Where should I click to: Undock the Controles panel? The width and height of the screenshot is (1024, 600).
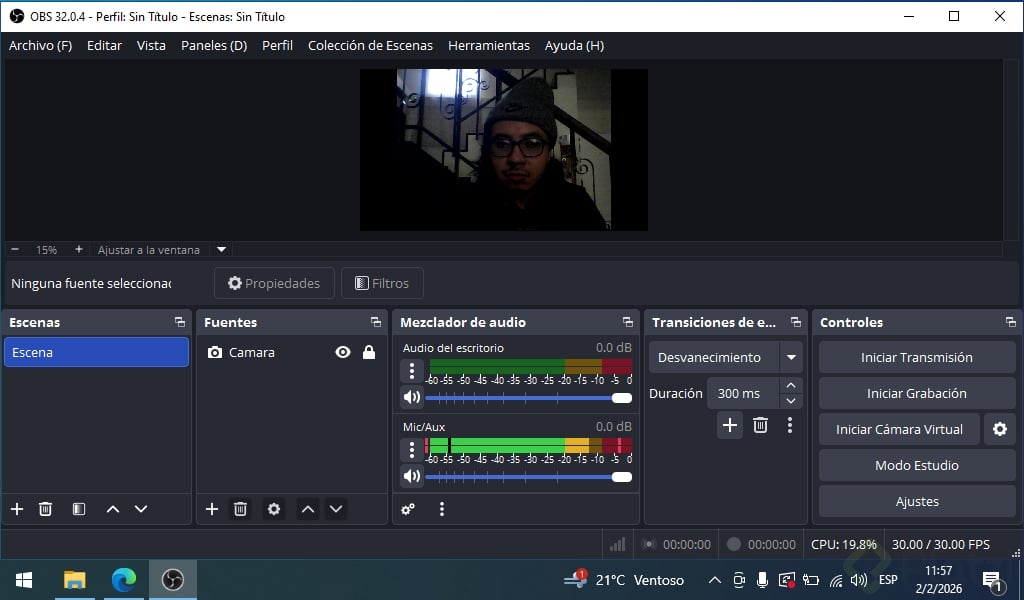(1010, 322)
